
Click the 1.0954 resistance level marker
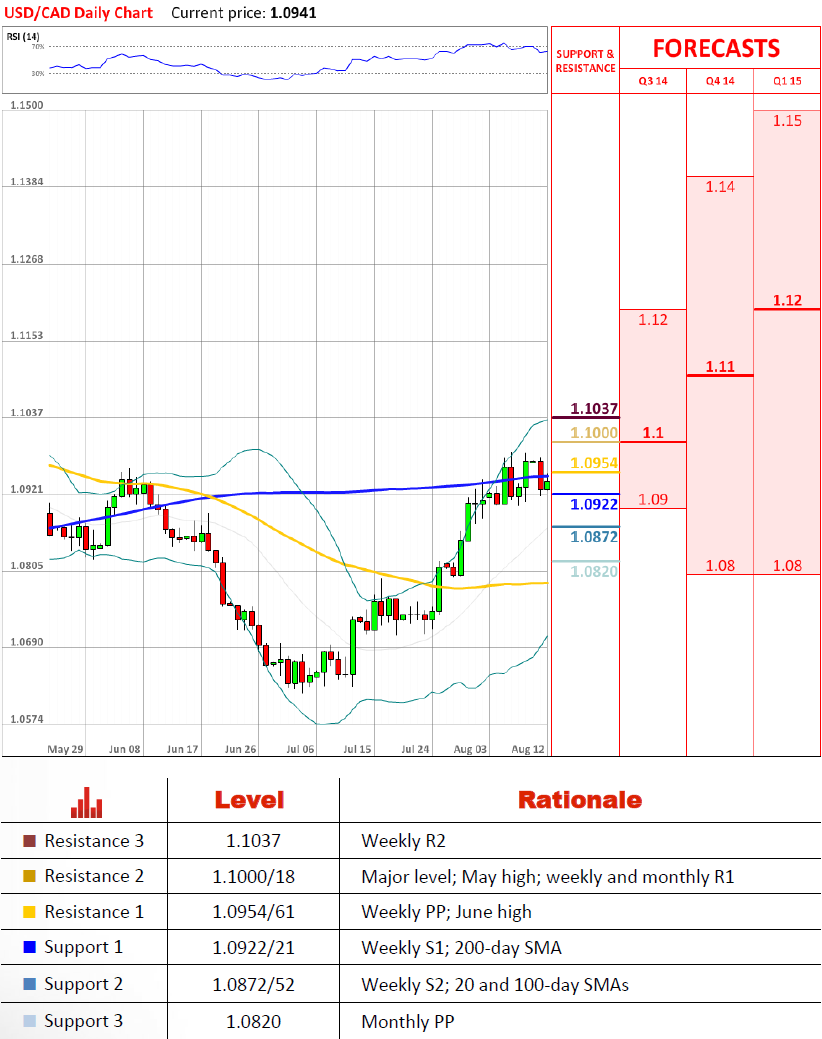[x=593, y=463]
